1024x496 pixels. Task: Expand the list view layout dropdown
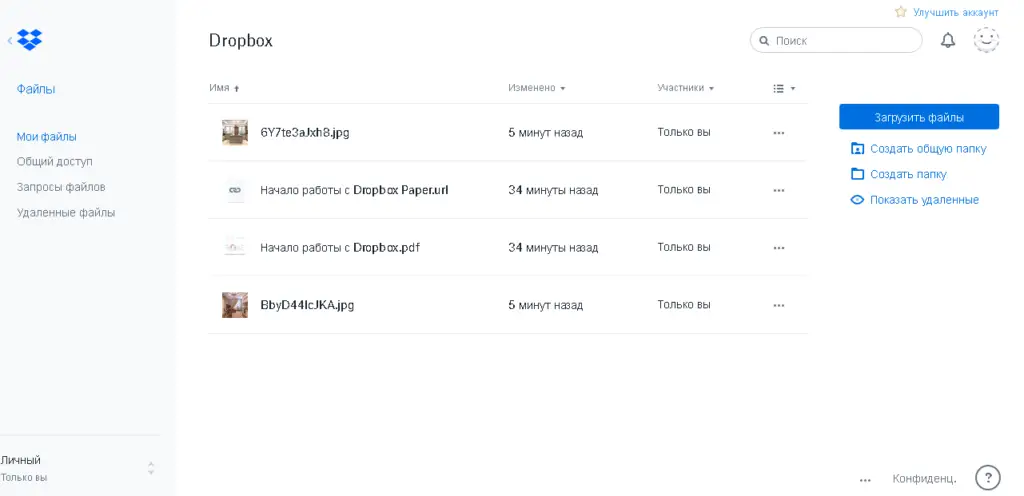[784, 88]
